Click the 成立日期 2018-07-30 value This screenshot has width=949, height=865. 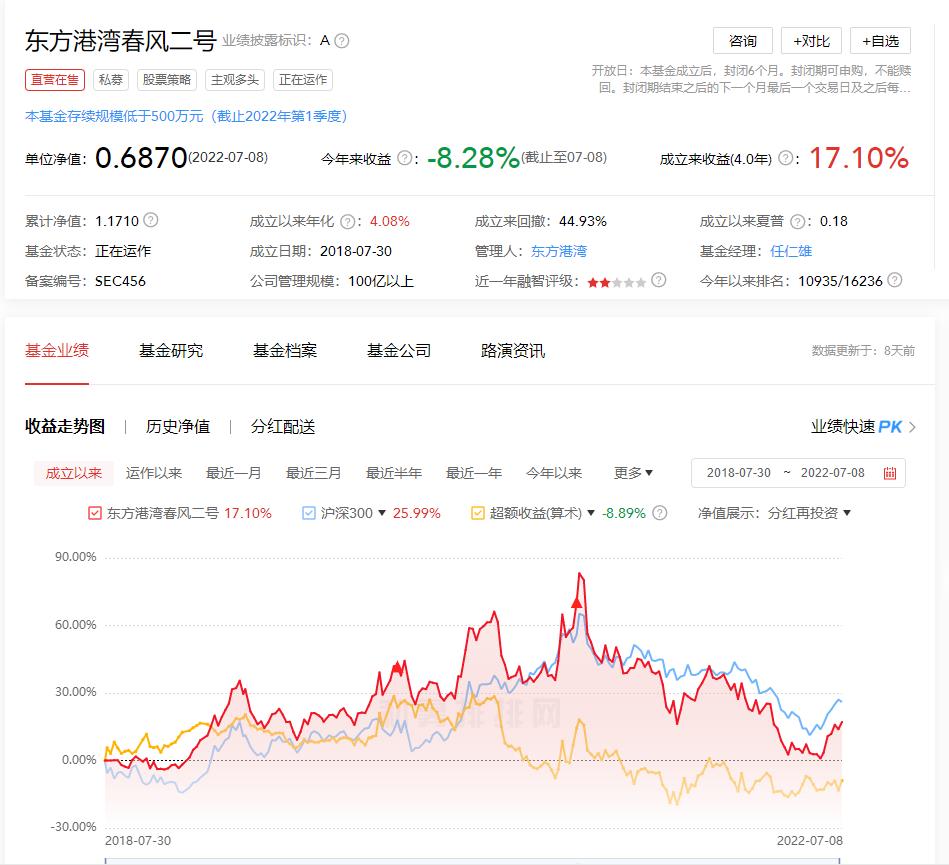point(356,251)
